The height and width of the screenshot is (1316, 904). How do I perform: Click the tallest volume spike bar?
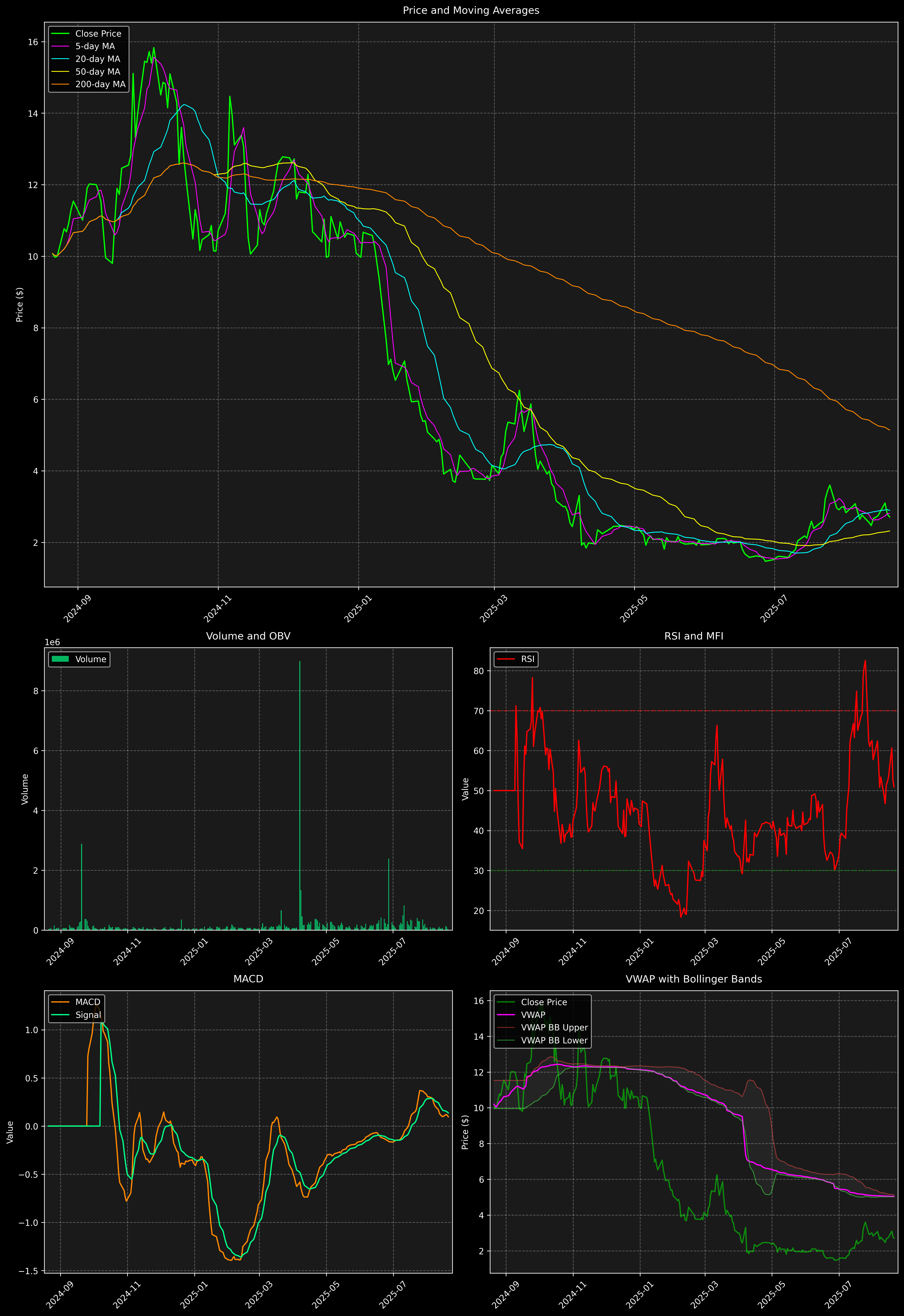click(300, 793)
